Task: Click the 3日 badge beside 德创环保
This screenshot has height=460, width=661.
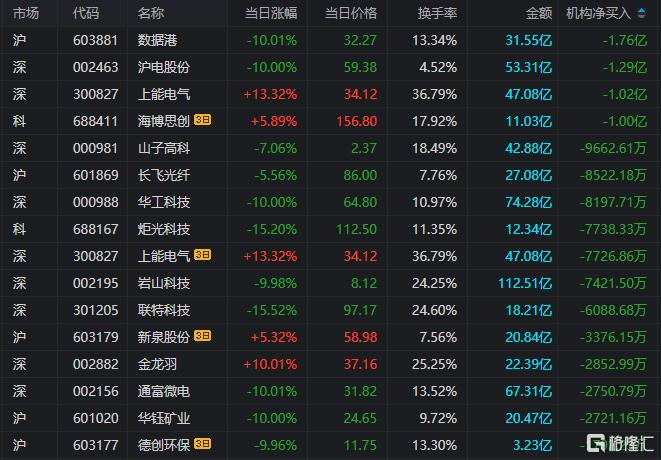Action: tap(203, 442)
